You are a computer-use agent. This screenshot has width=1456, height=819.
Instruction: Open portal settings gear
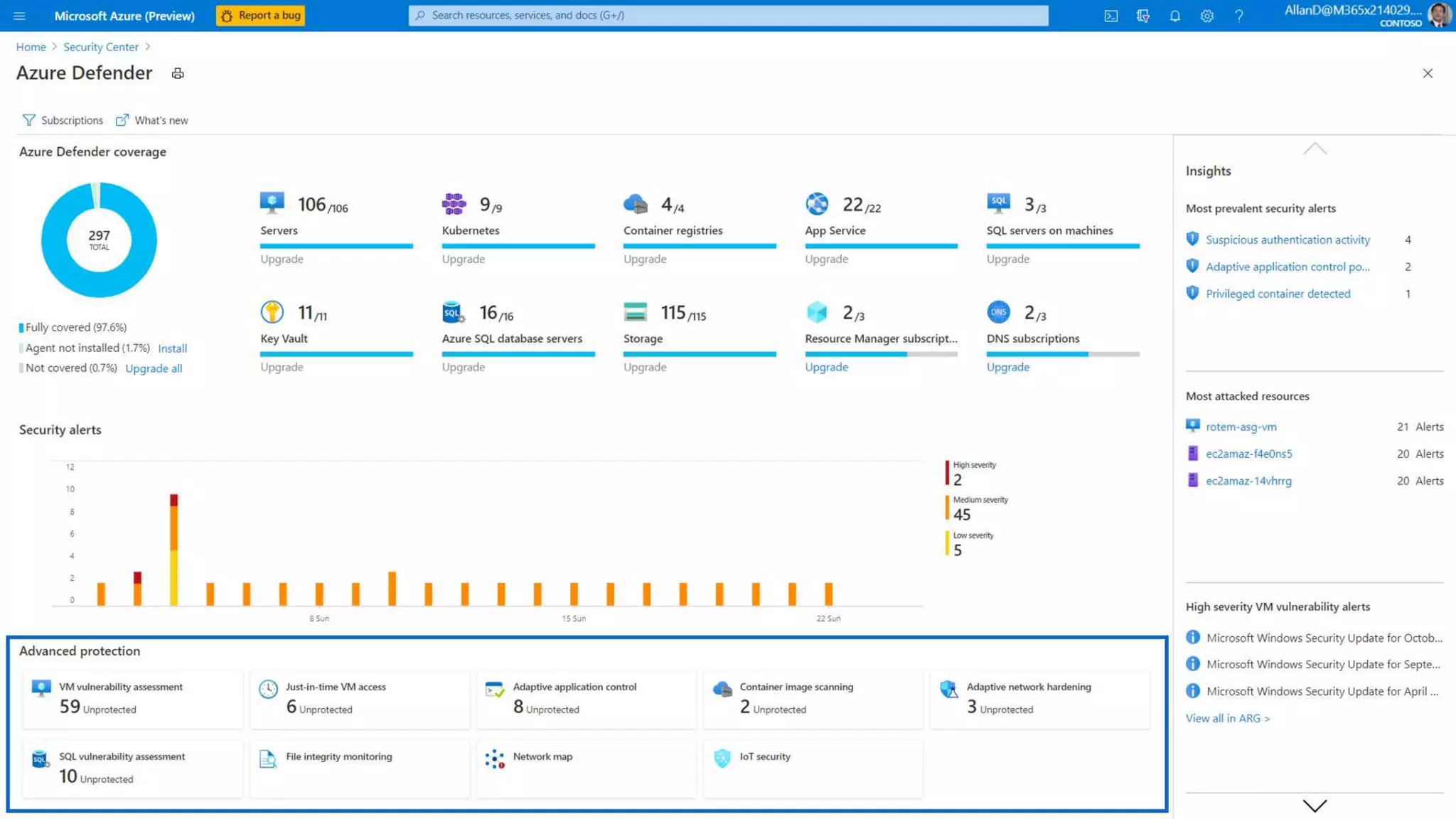pos(1206,16)
